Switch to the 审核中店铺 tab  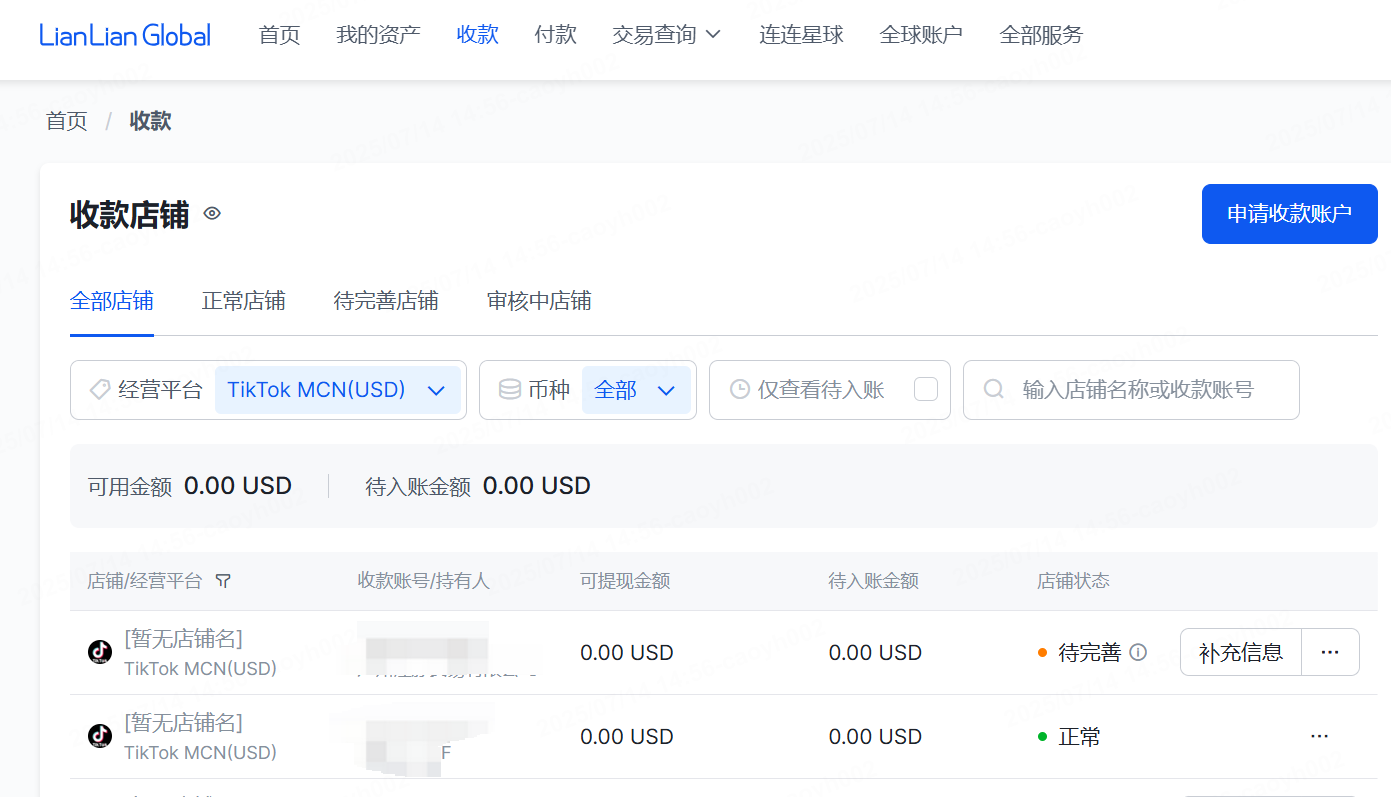(539, 301)
